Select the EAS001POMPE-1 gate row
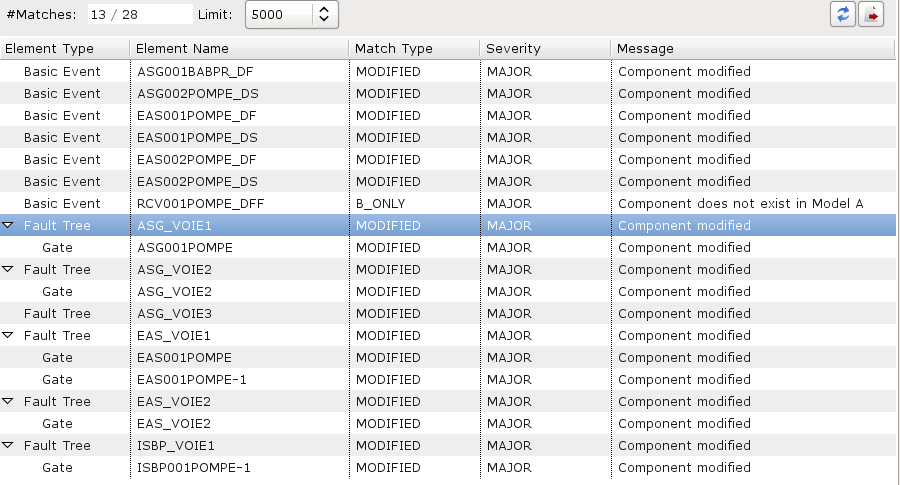 point(448,379)
